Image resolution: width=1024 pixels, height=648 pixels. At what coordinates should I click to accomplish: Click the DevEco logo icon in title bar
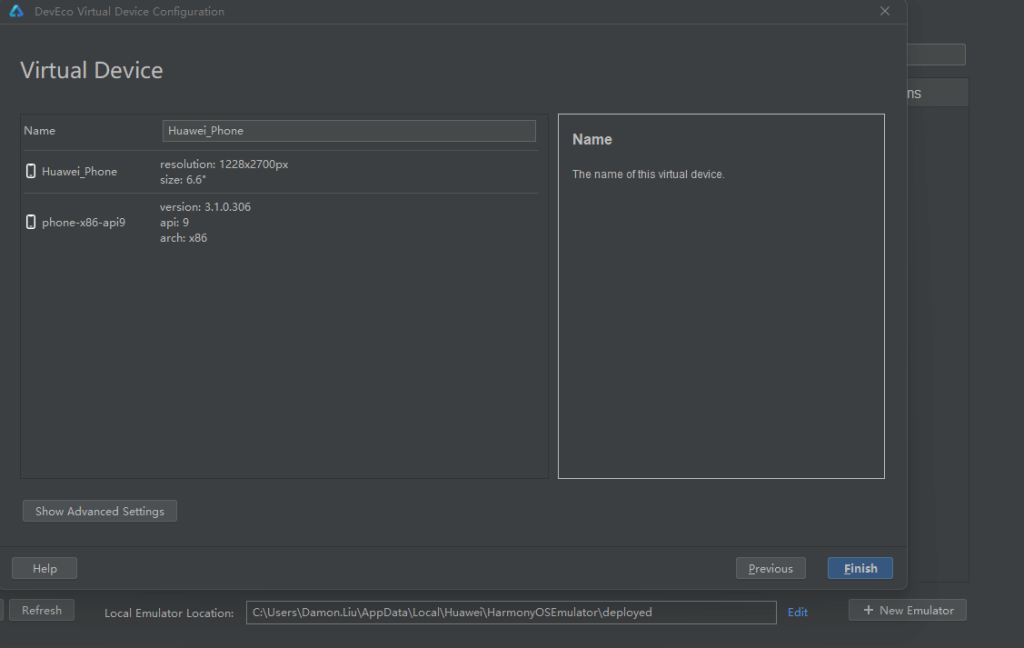tap(16, 11)
